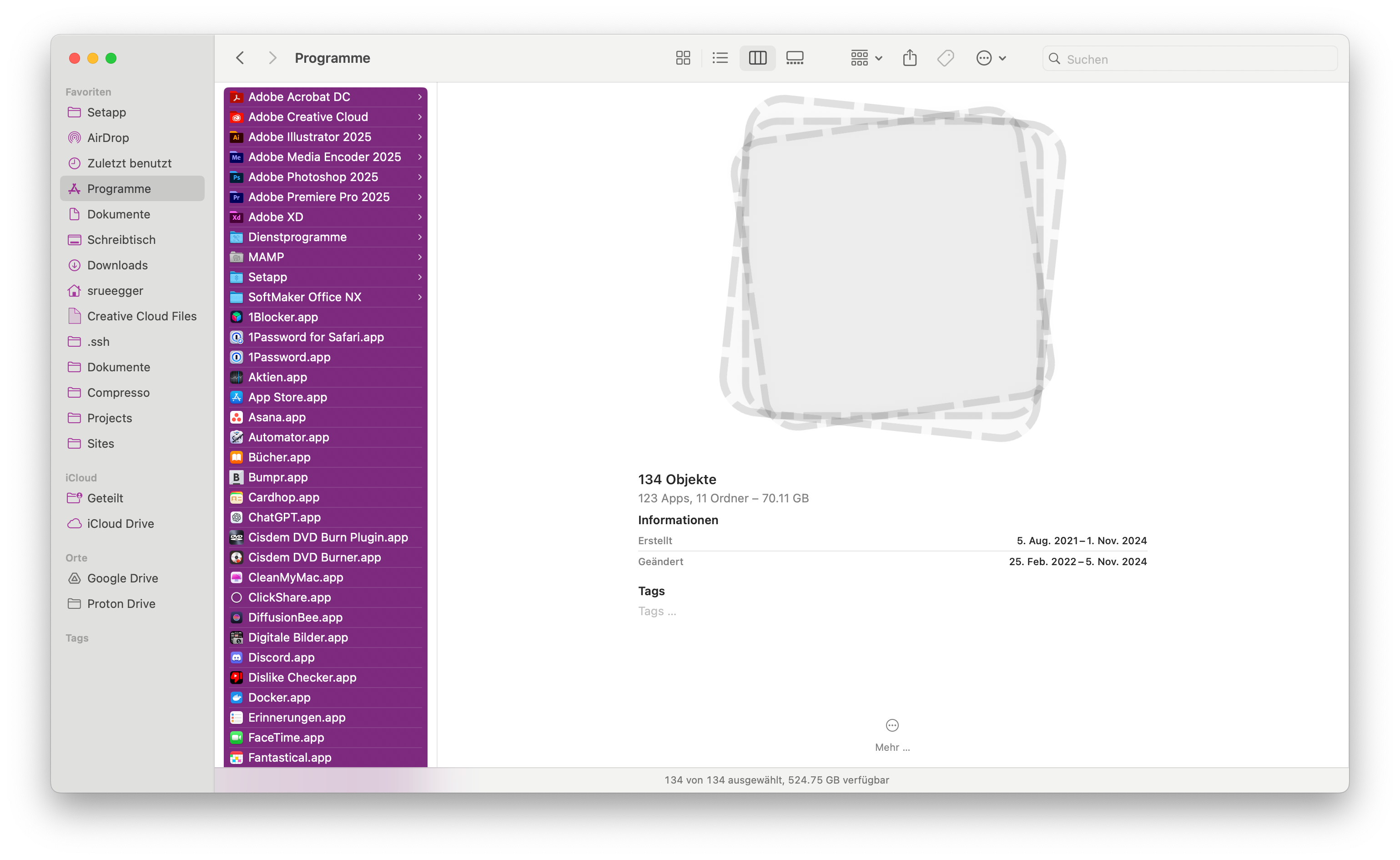Open Sites folder in sidebar
Screen dimensions: 1400x860
pos(132,443)
